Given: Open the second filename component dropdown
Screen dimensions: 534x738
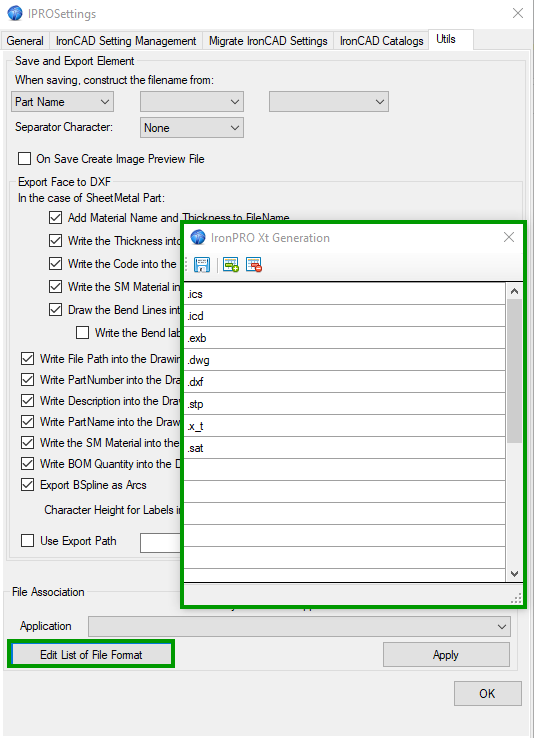Looking at the screenshot, I should 192,102.
